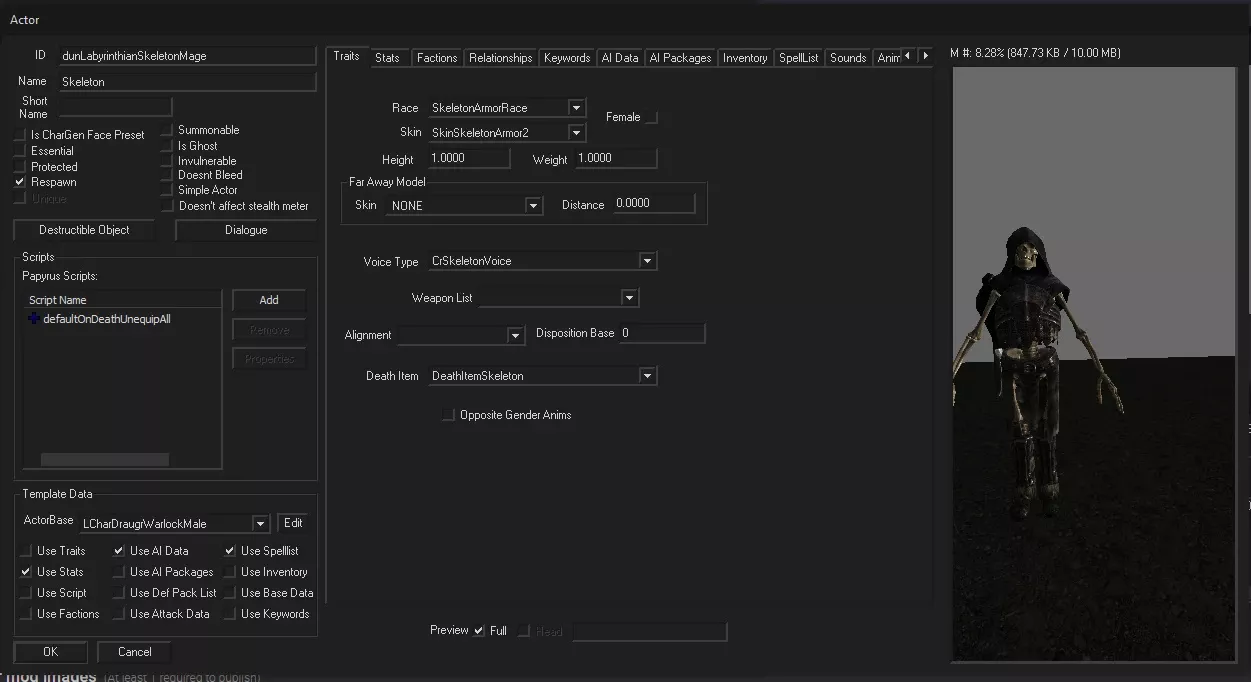
Task: Check Use Base Data option
Action: pos(230,593)
